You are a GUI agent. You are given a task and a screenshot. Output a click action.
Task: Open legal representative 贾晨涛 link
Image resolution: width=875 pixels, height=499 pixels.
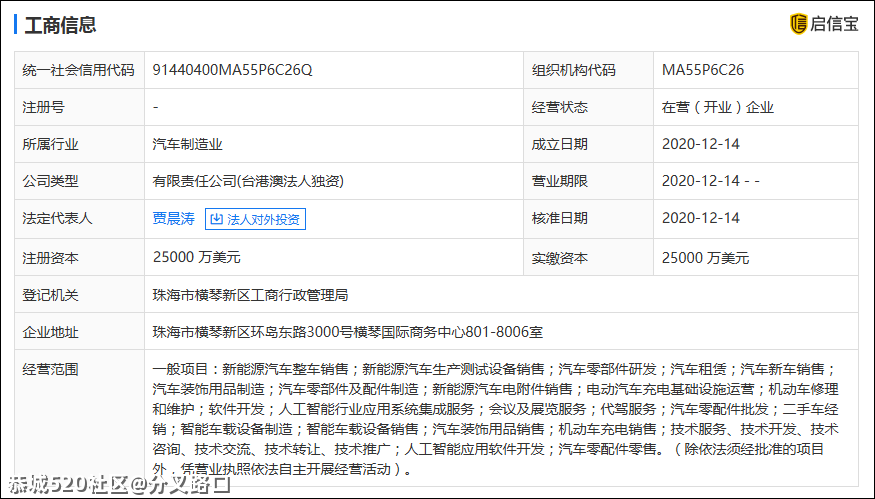point(174,219)
